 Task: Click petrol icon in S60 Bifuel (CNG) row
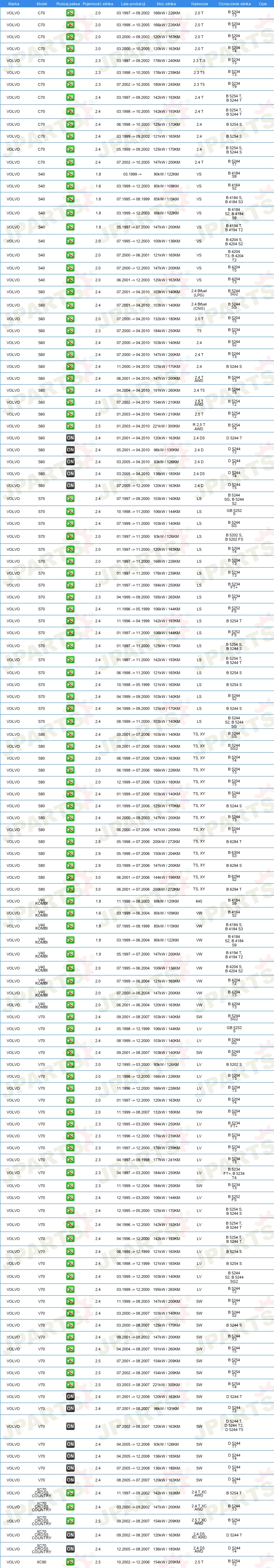click(x=71, y=306)
